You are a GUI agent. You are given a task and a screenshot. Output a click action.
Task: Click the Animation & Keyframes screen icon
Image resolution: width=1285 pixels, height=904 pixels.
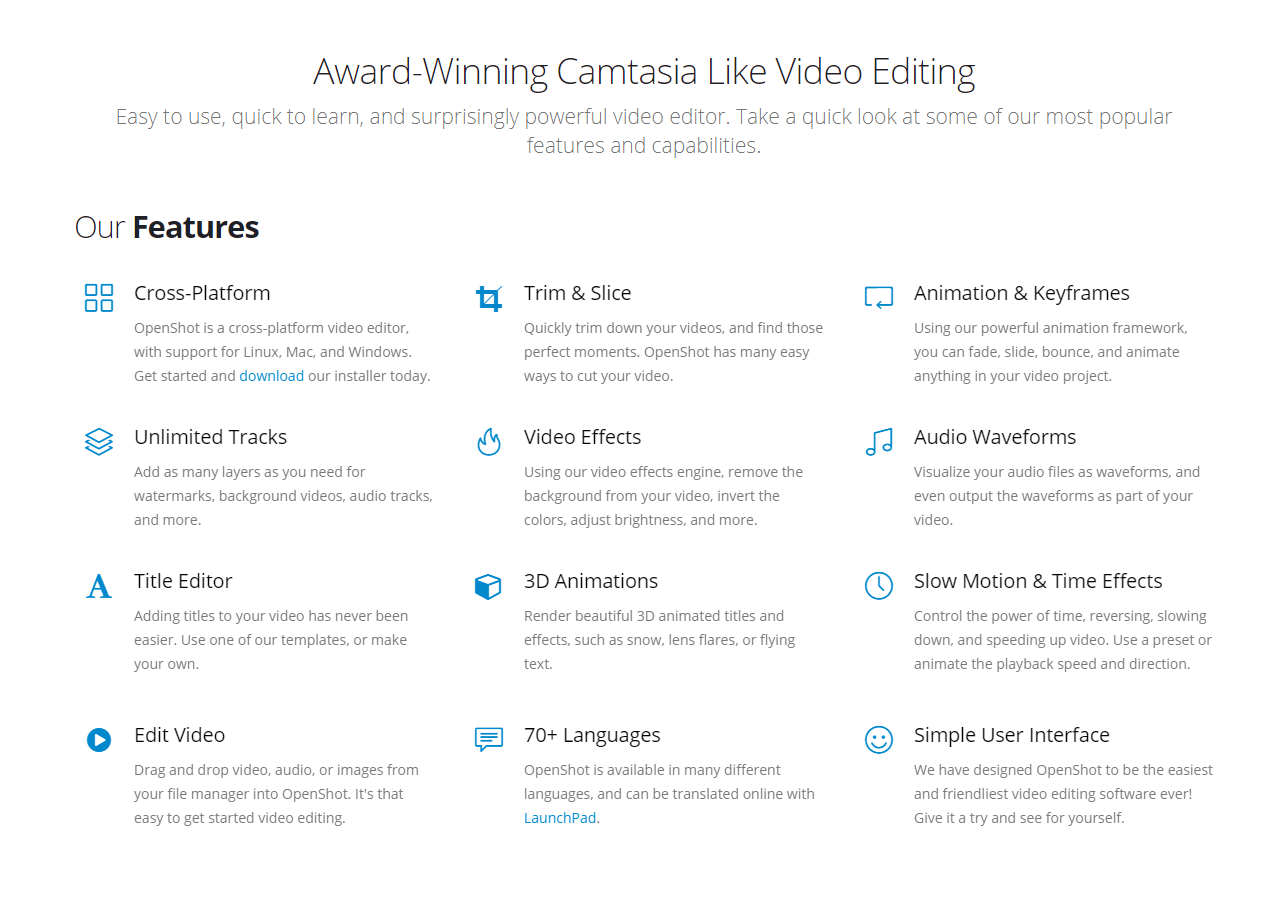coord(879,298)
